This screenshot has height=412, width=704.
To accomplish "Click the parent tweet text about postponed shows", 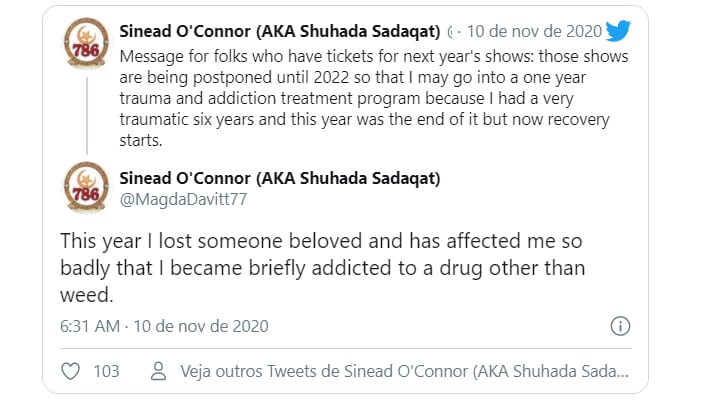I will (374, 98).
